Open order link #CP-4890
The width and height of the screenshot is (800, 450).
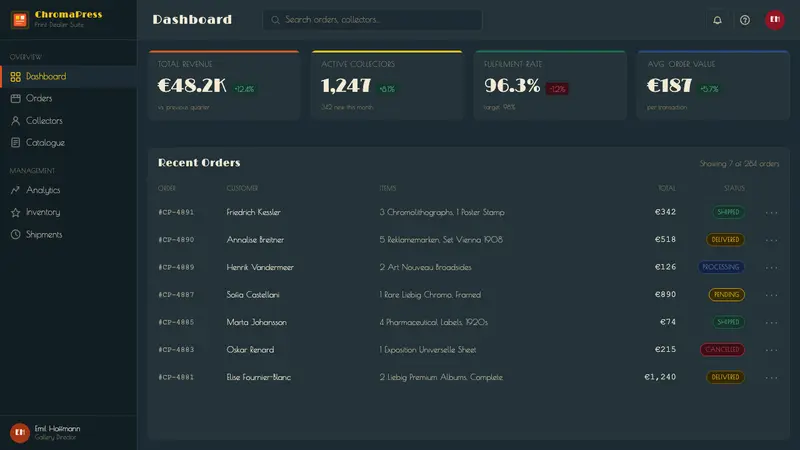[176, 240]
